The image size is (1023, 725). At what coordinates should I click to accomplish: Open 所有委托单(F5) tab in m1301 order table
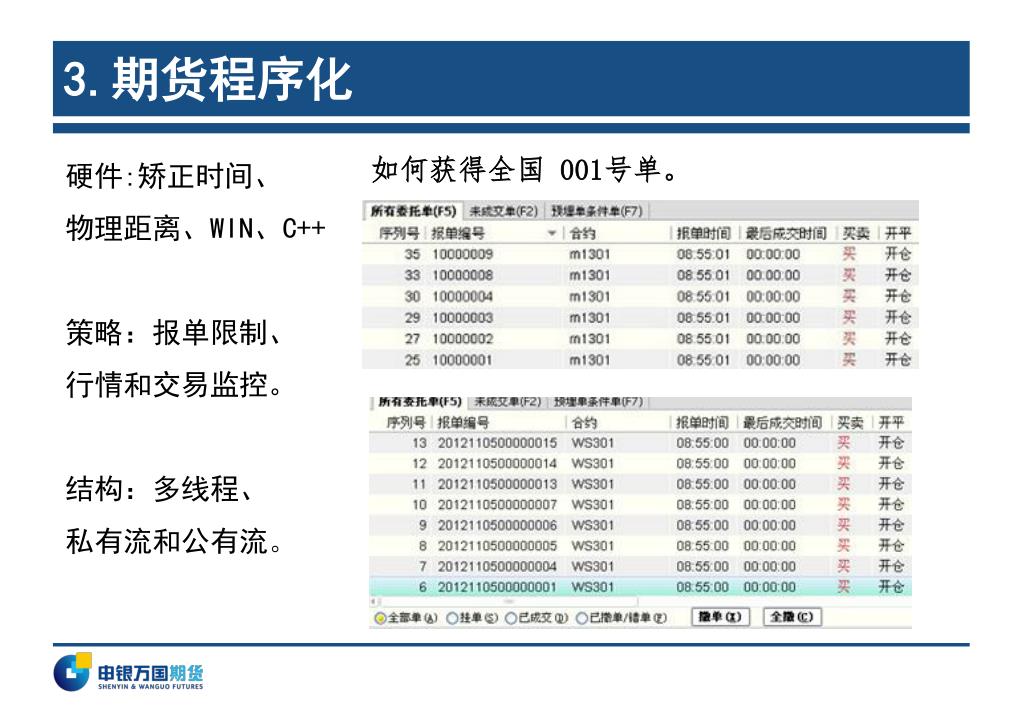click(x=413, y=211)
